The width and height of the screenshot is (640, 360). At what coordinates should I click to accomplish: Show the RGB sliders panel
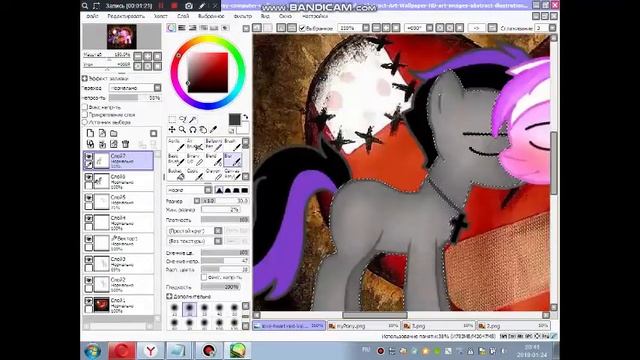coord(182,28)
